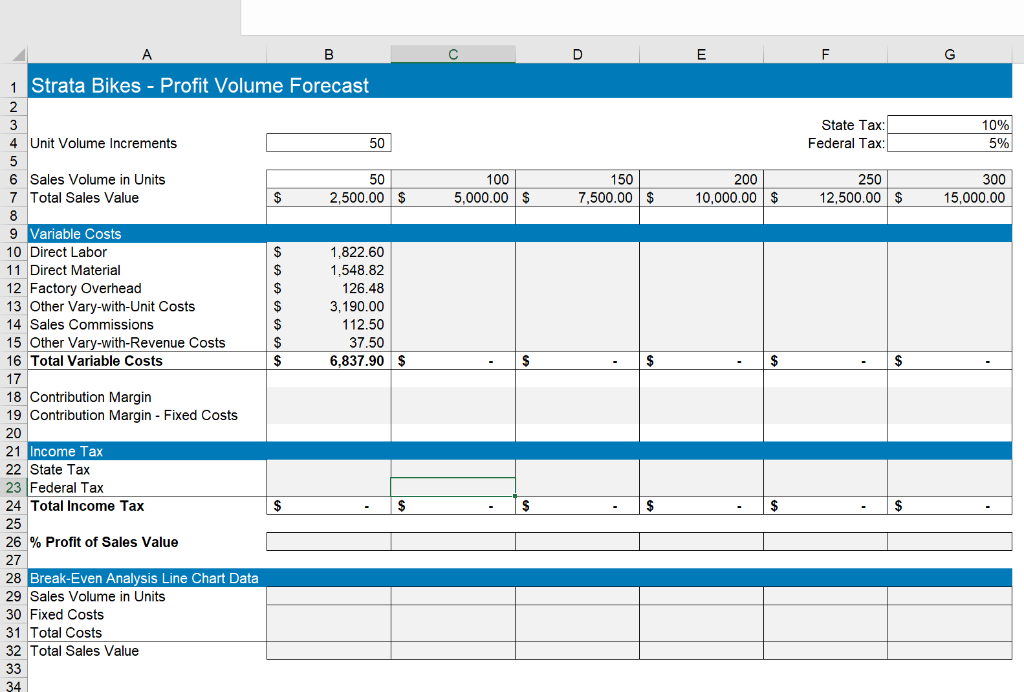Click the Direct Labor amount cell
The image size is (1024, 692).
pos(328,252)
